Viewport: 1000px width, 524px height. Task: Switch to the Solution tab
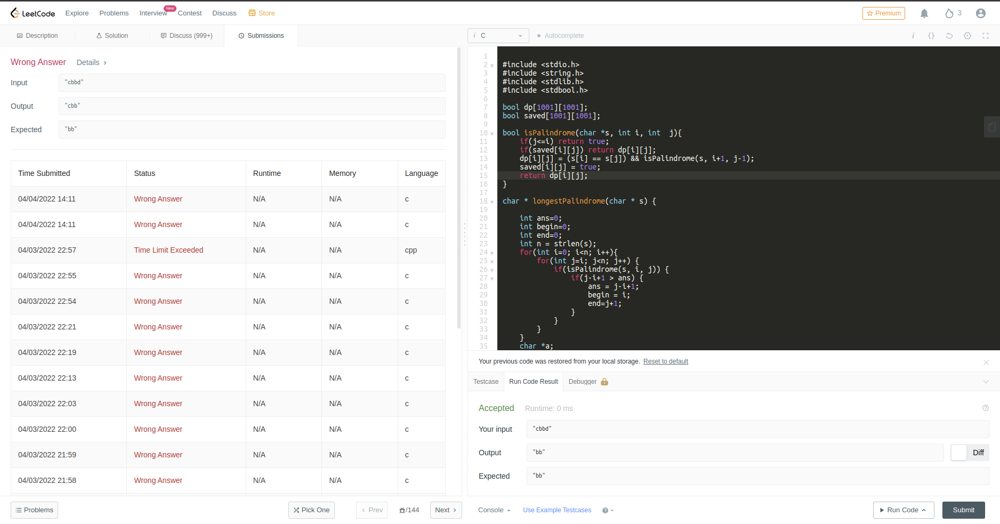112,36
